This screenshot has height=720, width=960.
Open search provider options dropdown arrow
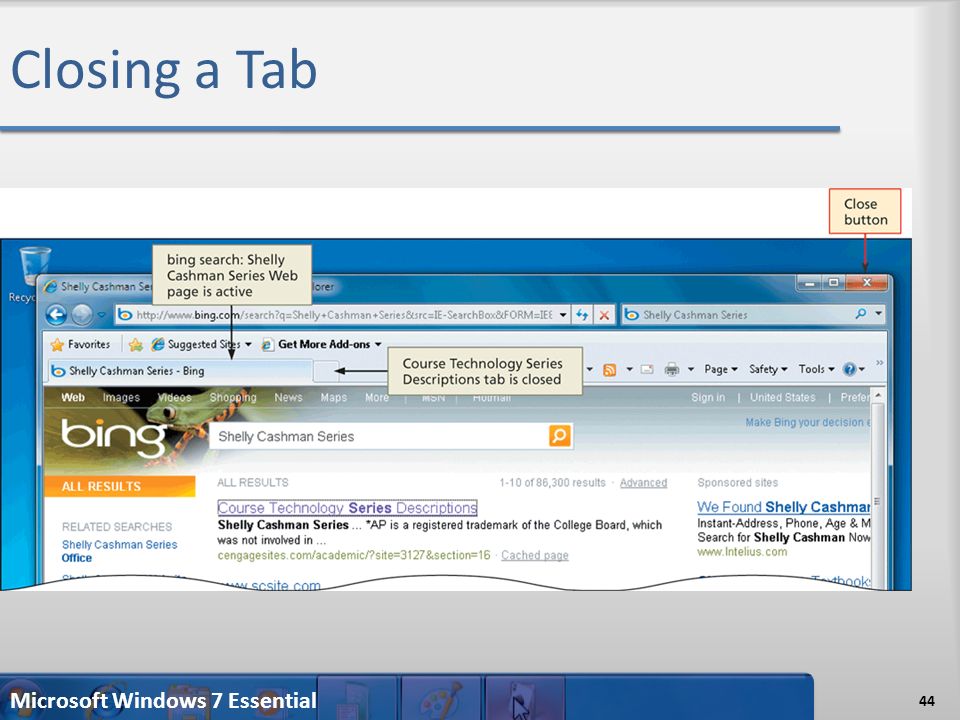(x=879, y=314)
